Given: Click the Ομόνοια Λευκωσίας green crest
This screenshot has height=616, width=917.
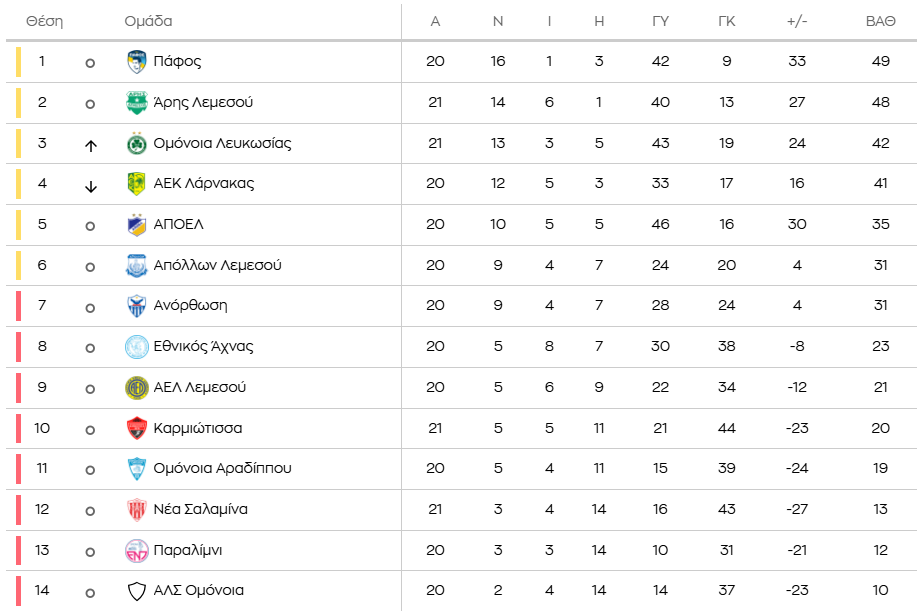Looking at the screenshot, I should pyautogui.click(x=137, y=143).
